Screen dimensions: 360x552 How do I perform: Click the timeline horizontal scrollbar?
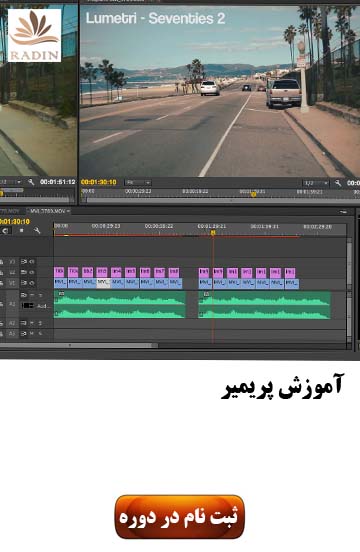click(79, 345)
